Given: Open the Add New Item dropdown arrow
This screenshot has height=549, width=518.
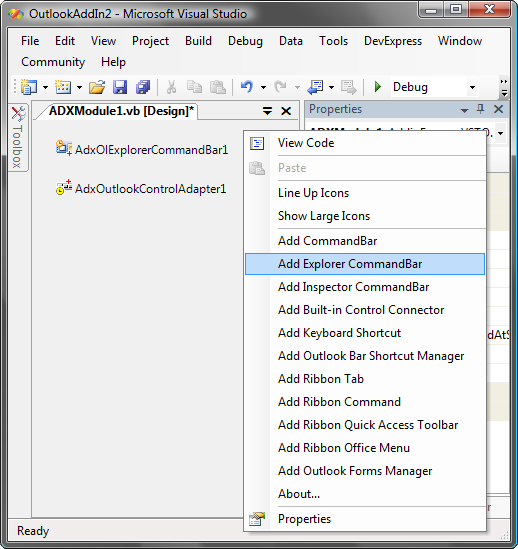Looking at the screenshot, I should click(80, 87).
